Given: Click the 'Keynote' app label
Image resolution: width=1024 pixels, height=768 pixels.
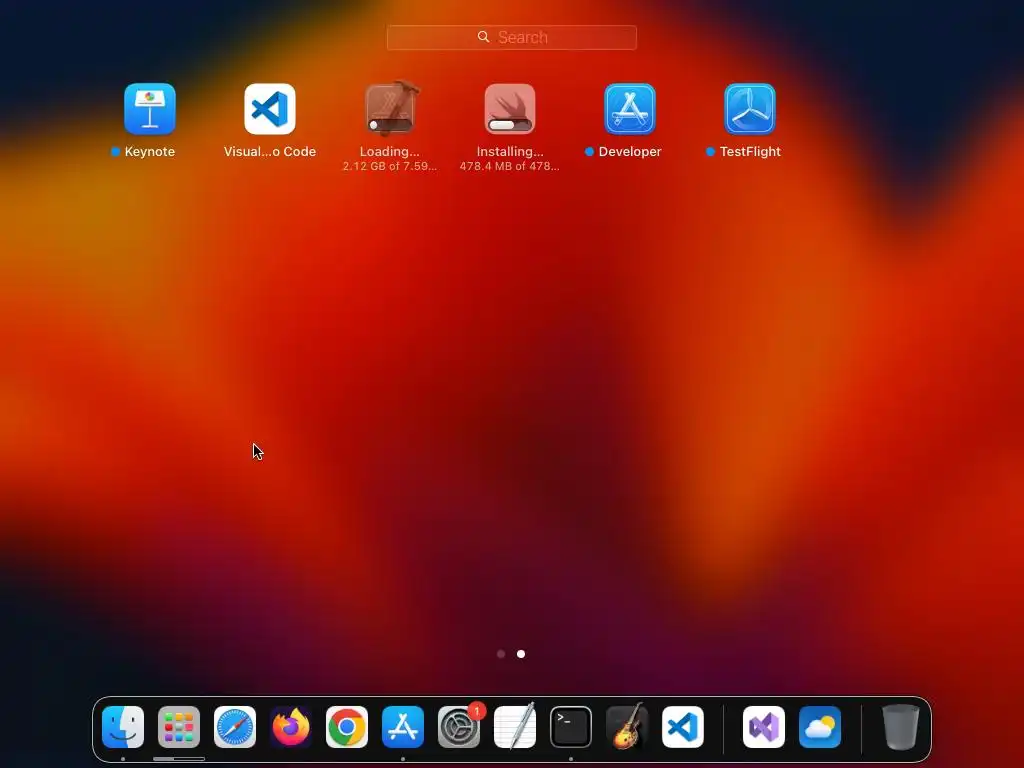Looking at the screenshot, I should (150, 152).
